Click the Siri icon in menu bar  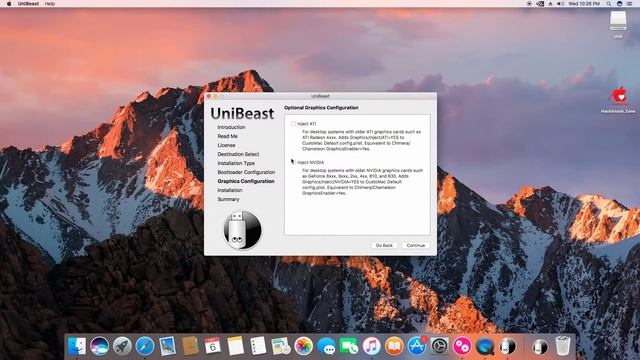[x=619, y=4]
